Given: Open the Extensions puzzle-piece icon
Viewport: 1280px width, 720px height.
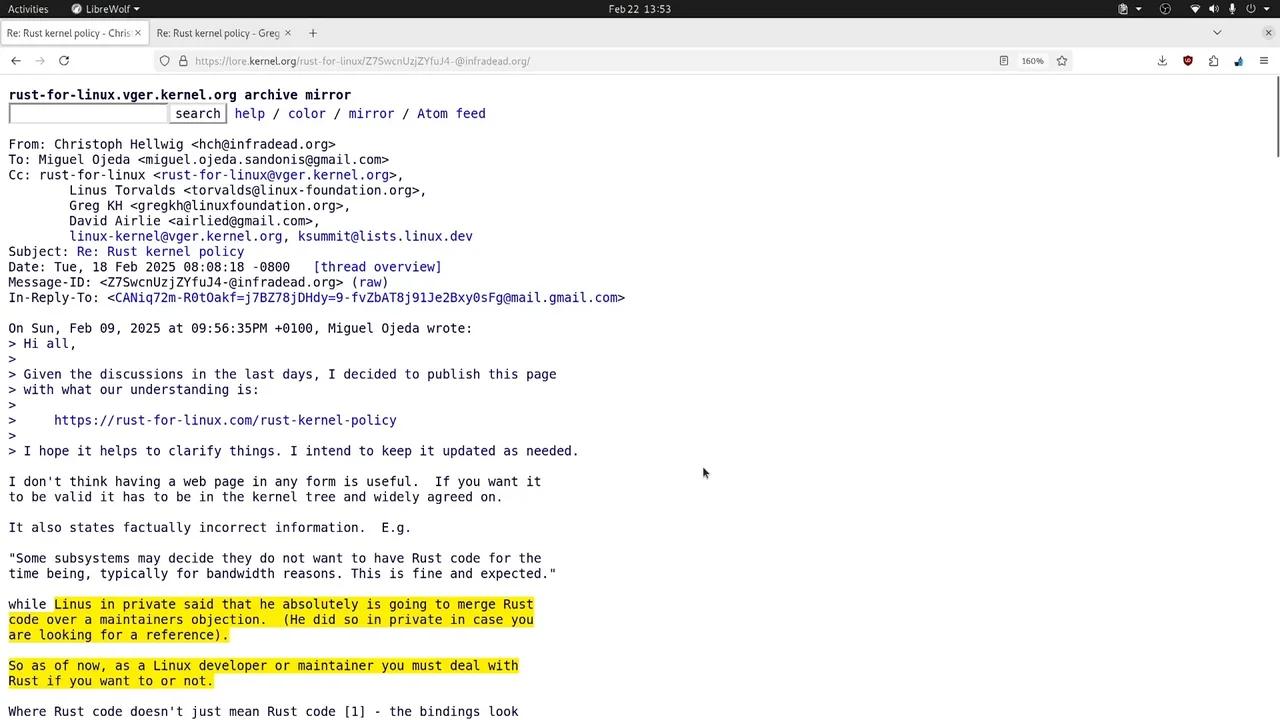Looking at the screenshot, I should 1213,61.
